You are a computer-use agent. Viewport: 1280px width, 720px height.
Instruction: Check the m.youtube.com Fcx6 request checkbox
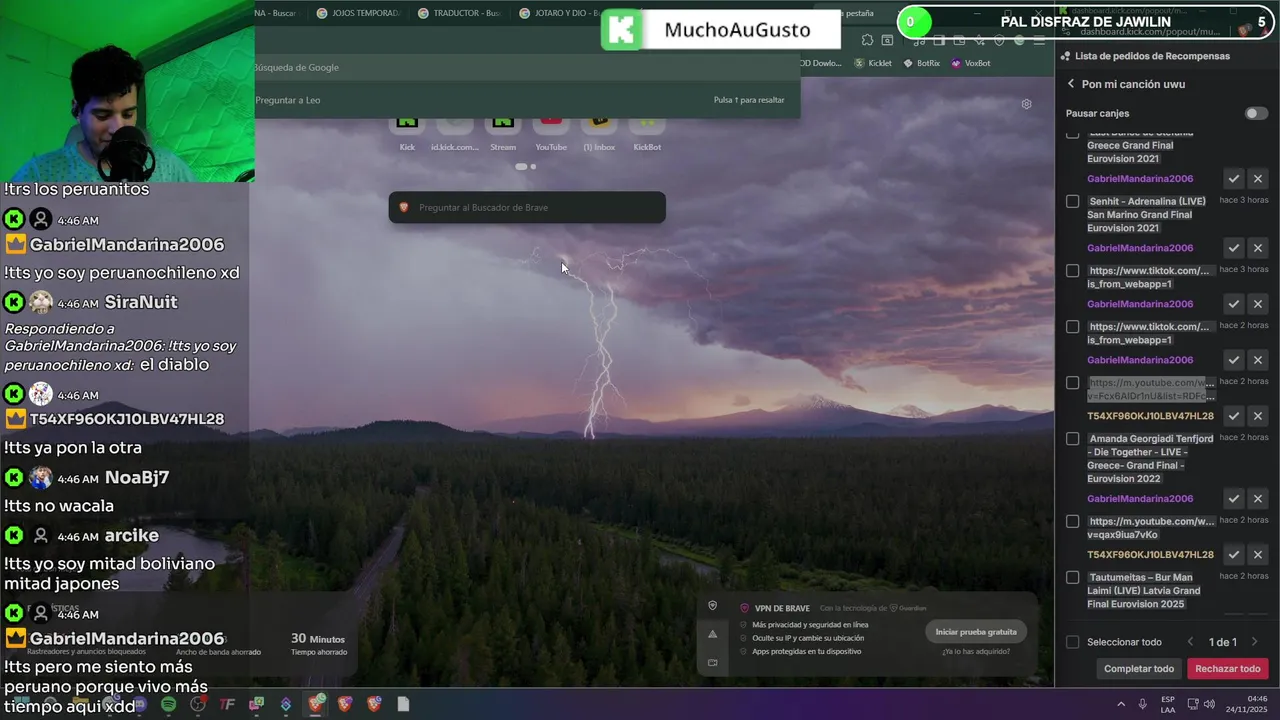(x=1072, y=383)
